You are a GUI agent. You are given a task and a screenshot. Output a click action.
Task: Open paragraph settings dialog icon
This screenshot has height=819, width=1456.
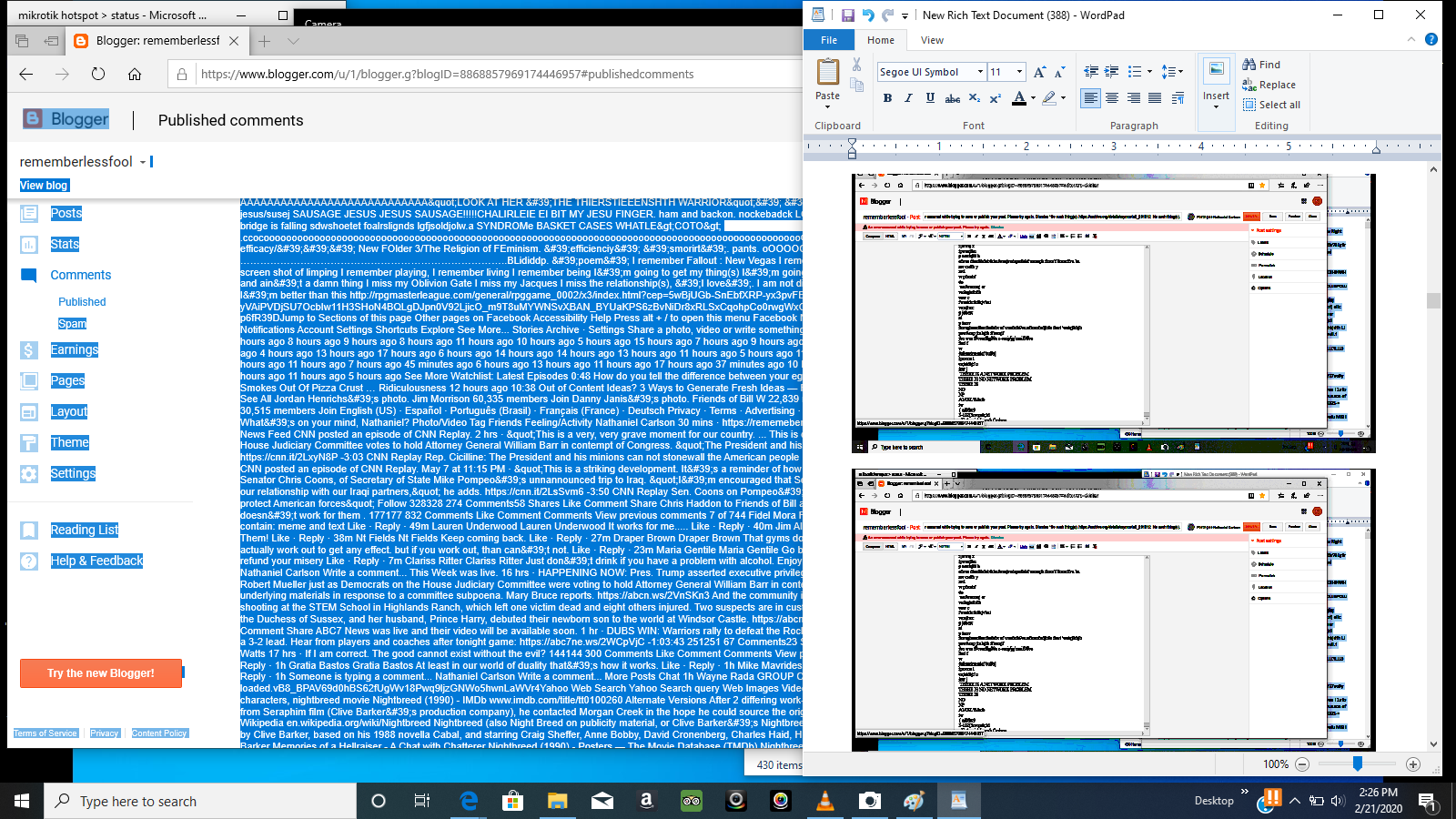1178,98
